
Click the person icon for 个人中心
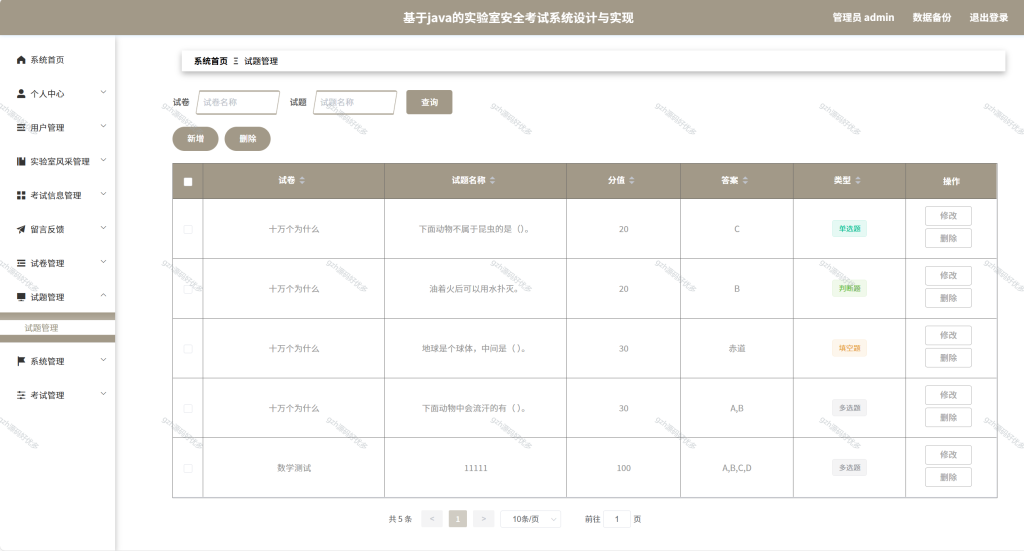[21, 94]
